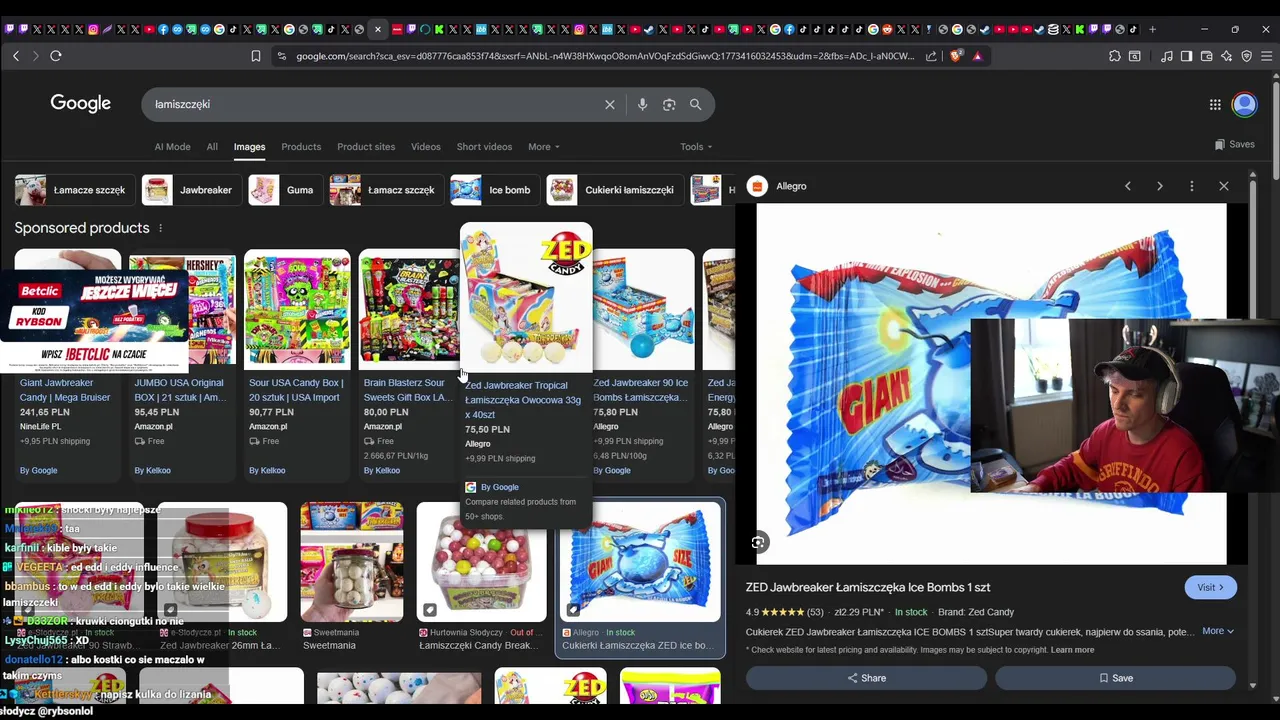Click Compare related products from 50+ shops
This screenshot has width=1280, height=720.
click(521, 509)
